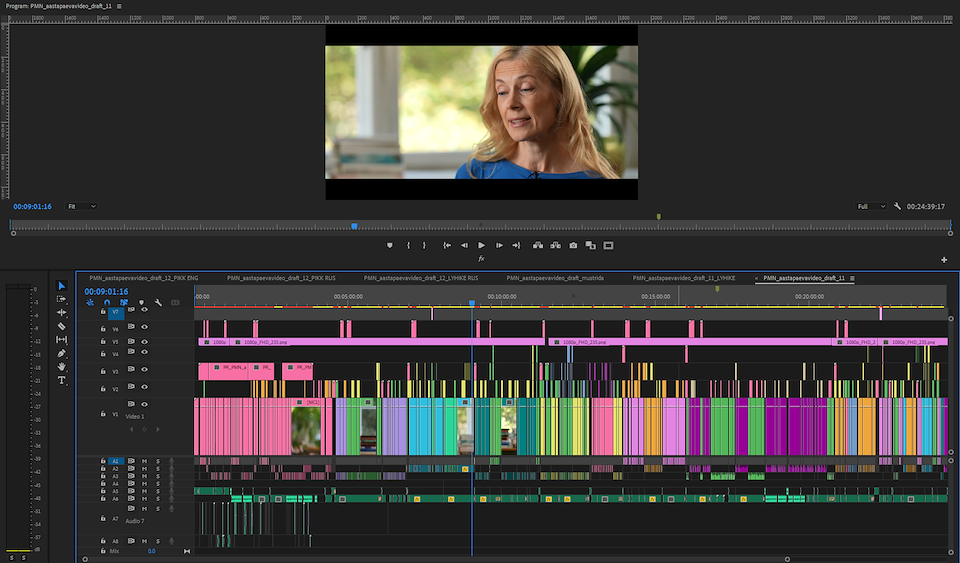
Task: Hide track V1 with its eye icon
Action: (x=144, y=404)
